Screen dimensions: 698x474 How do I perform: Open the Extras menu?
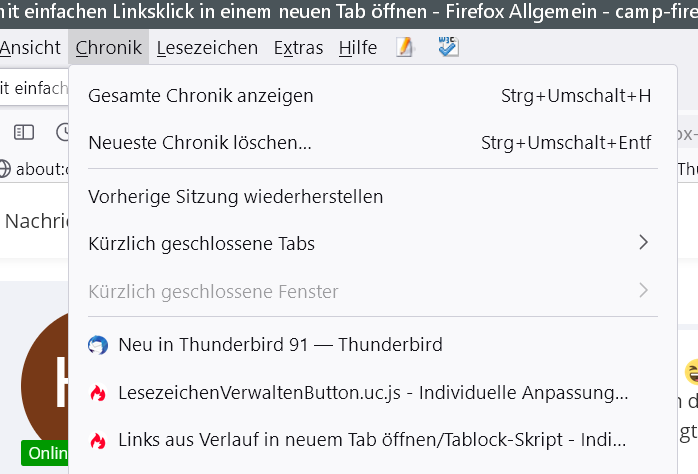pos(298,48)
